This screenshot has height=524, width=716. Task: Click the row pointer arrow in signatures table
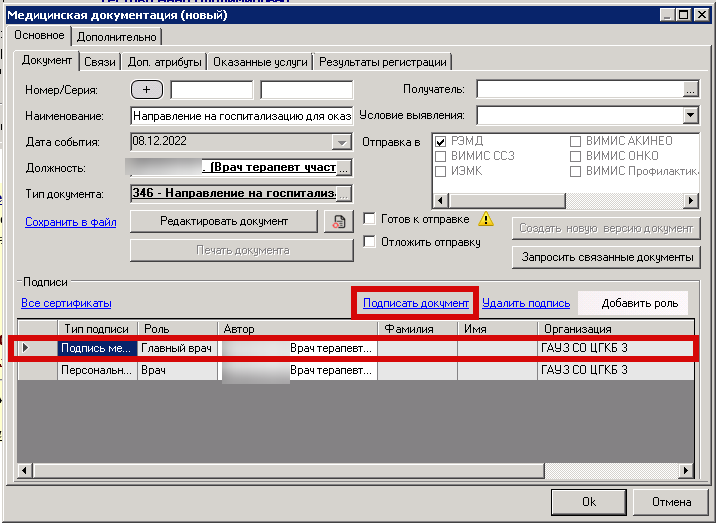[26, 349]
